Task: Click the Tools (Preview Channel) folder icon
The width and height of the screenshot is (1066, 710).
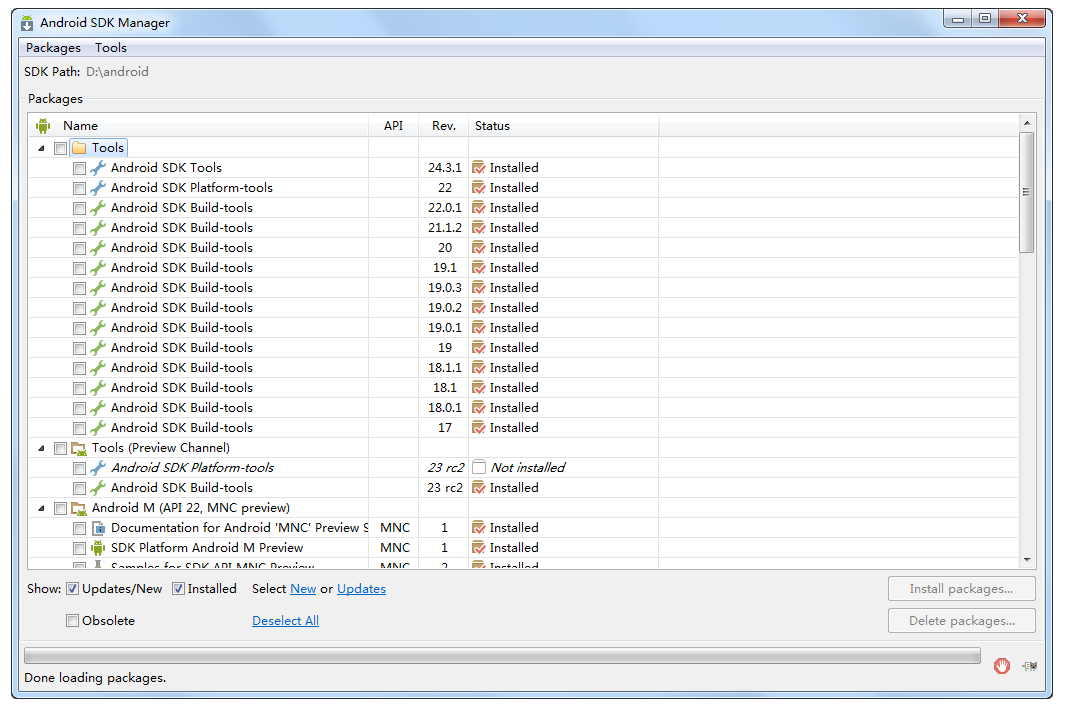Action: point(79,448)
